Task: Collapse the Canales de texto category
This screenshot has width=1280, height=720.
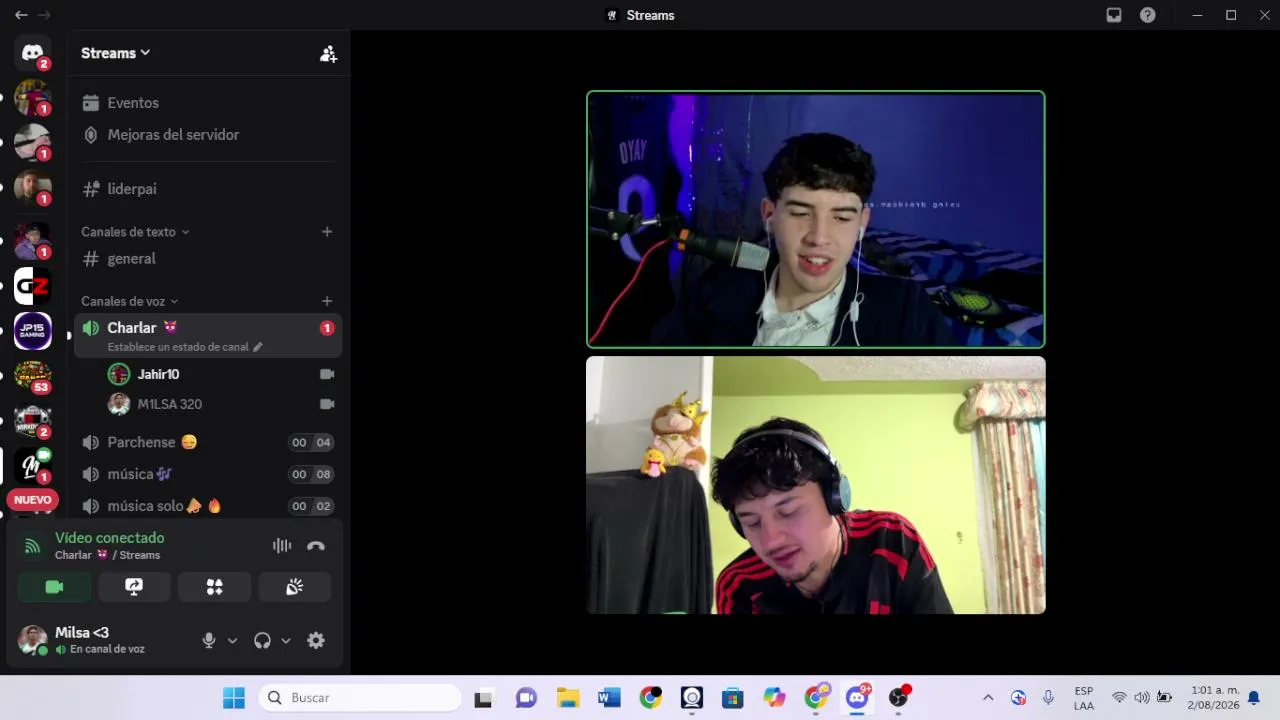Action: (135, 232)
